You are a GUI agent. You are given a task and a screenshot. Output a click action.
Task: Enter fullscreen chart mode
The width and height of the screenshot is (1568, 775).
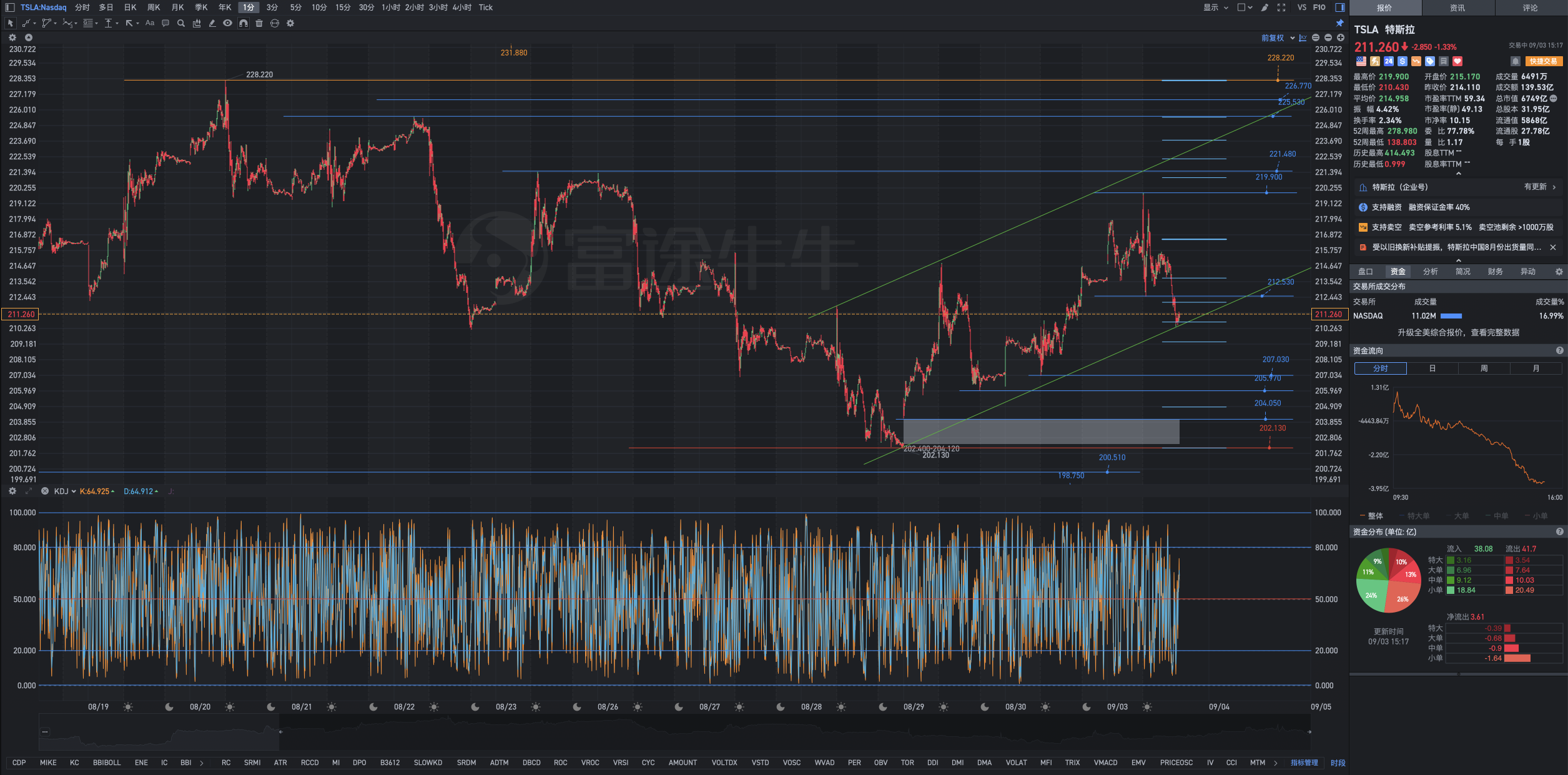tap(1281, 7)
